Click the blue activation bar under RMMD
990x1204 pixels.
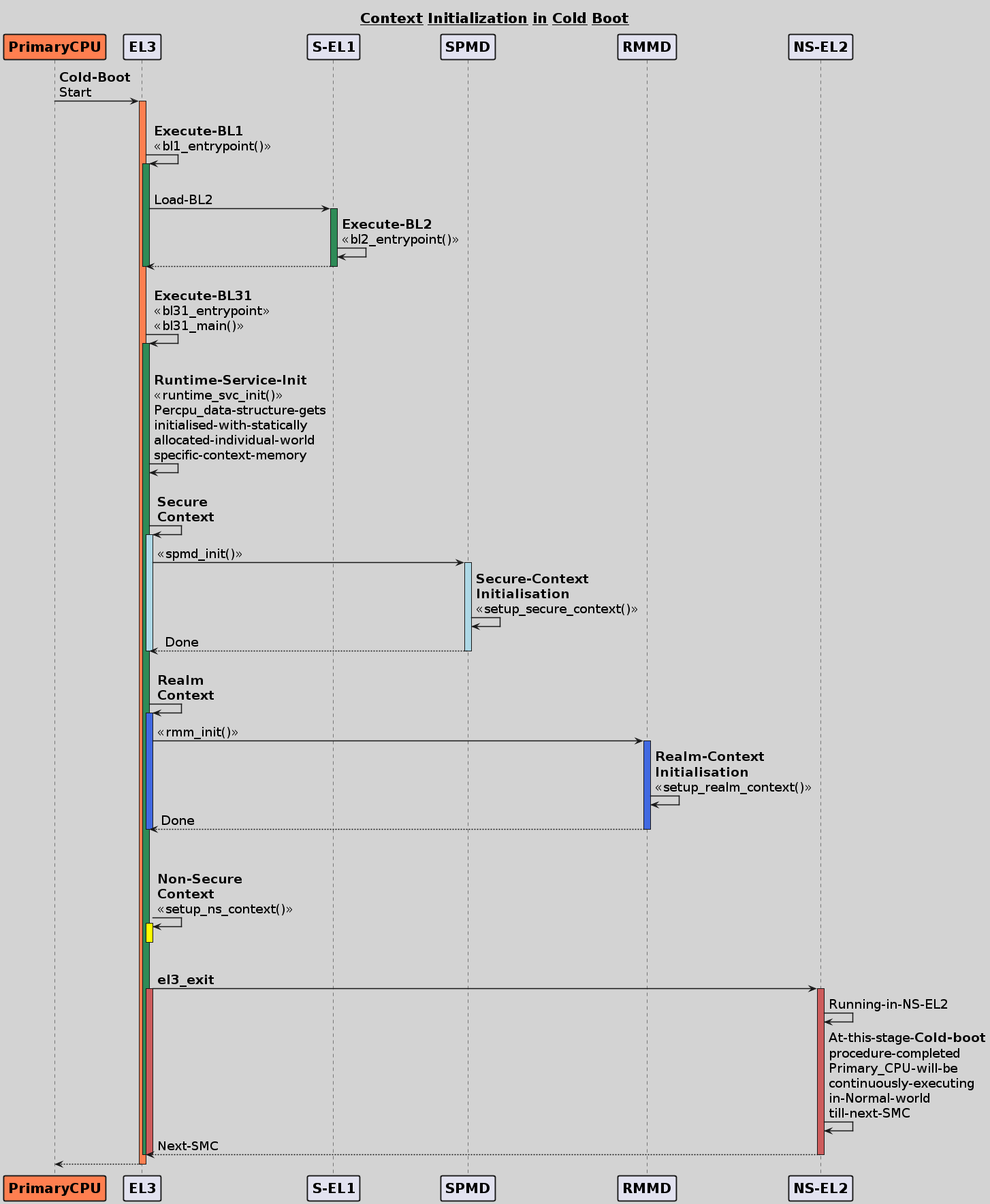coord(647,784)
